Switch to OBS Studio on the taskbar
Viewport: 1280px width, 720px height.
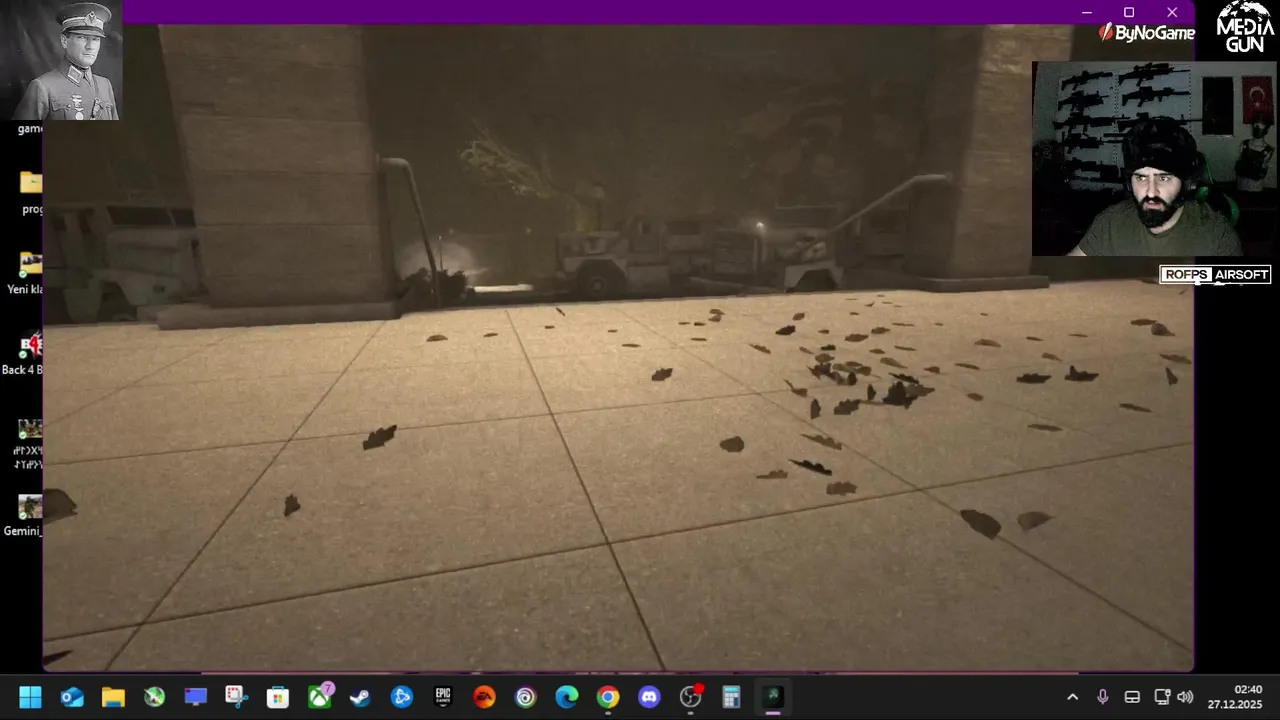(691, 696)
